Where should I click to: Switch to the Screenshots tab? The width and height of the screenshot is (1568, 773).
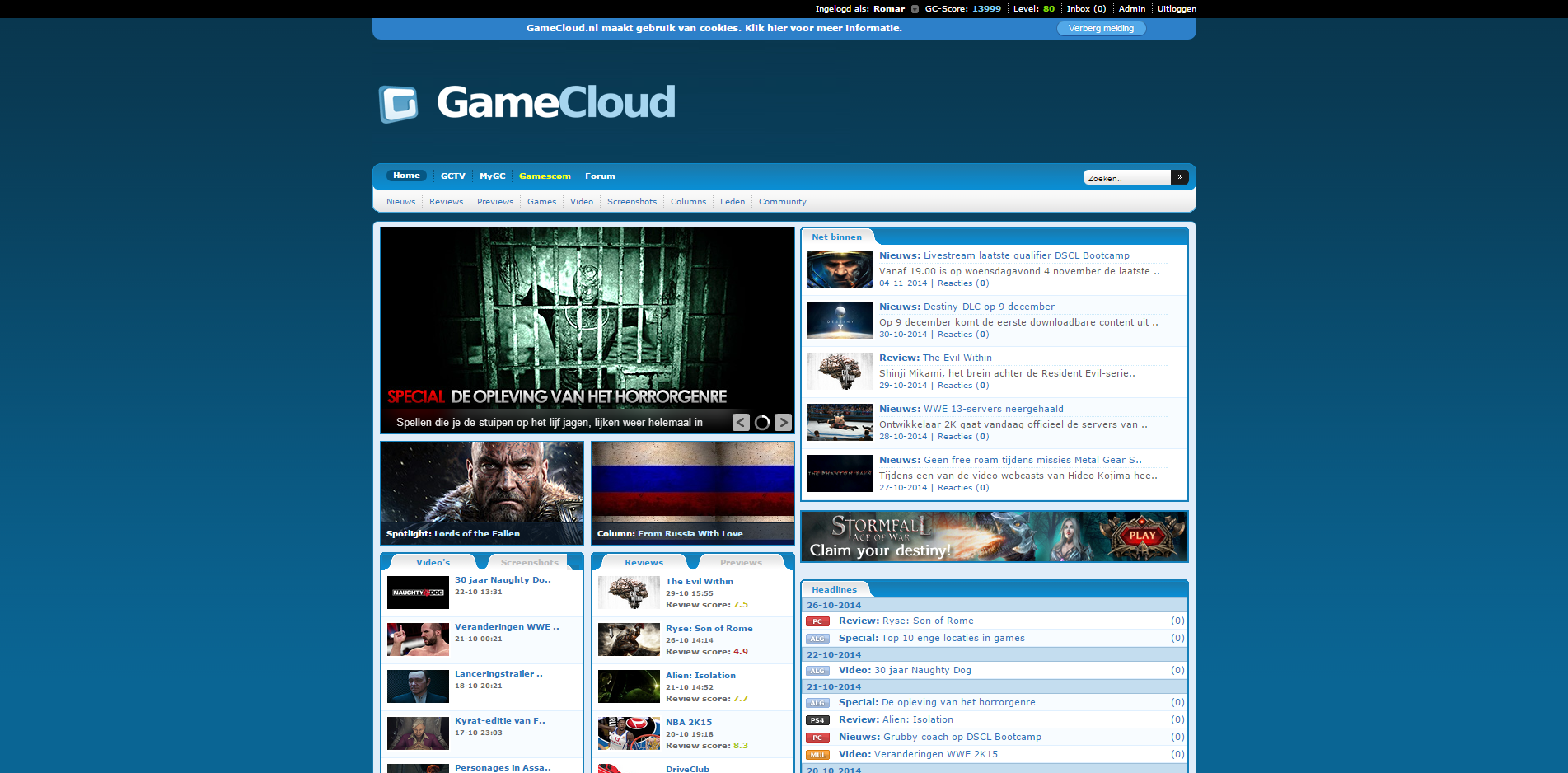coord(530,563)
